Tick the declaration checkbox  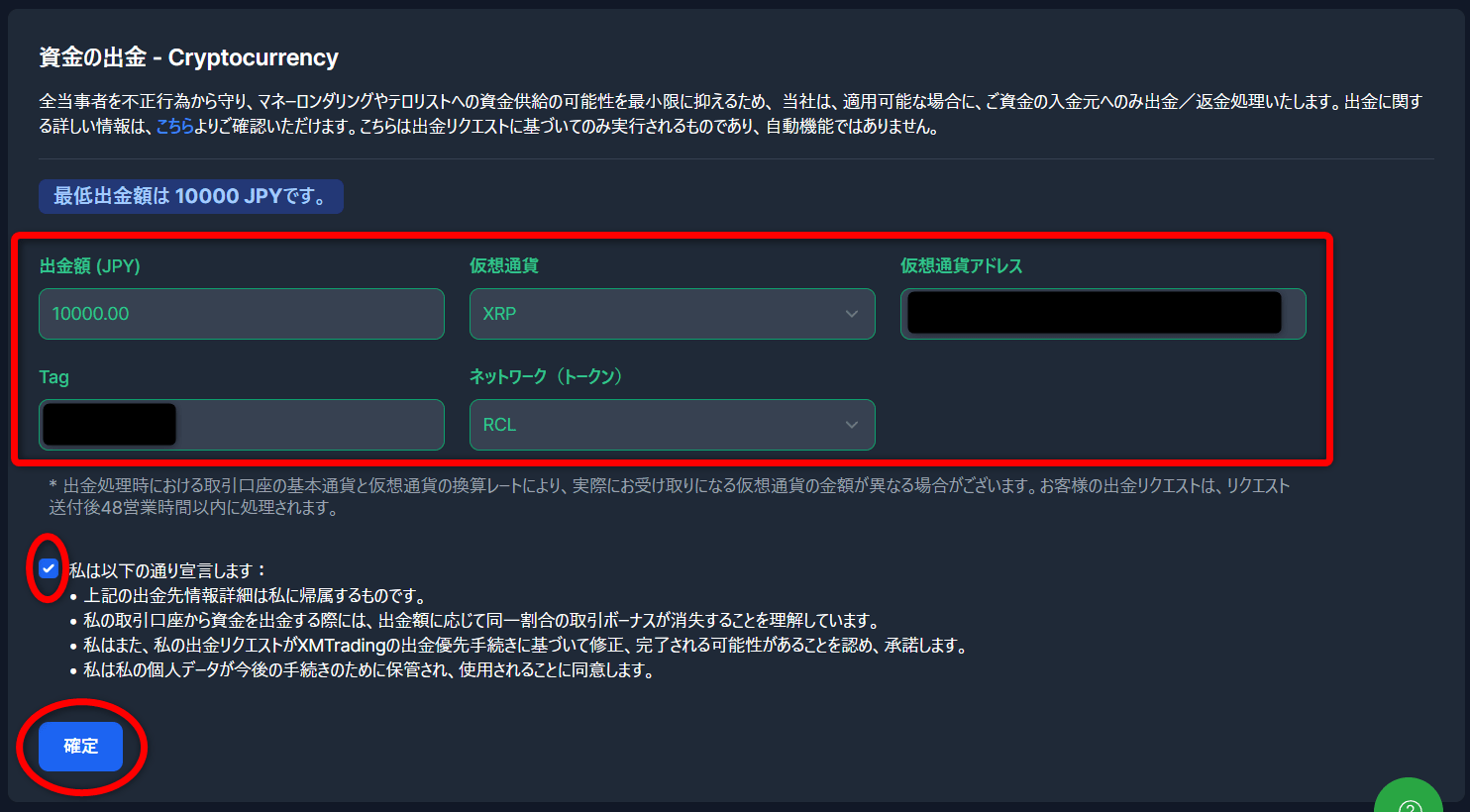click(49, 568)
